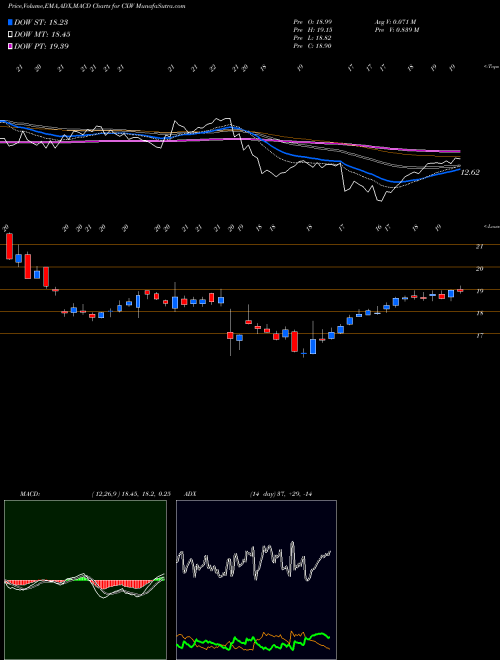Click the 12.62 value label beside EMA lines
Image resolution: width=500 pixels, height=660 pixels.
click(470, 172)
